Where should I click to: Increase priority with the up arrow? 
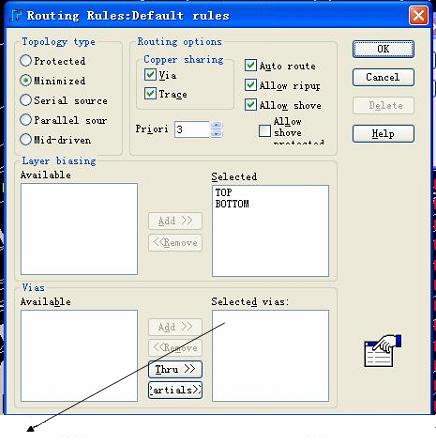pyautogui.click(x=217, y=125)
